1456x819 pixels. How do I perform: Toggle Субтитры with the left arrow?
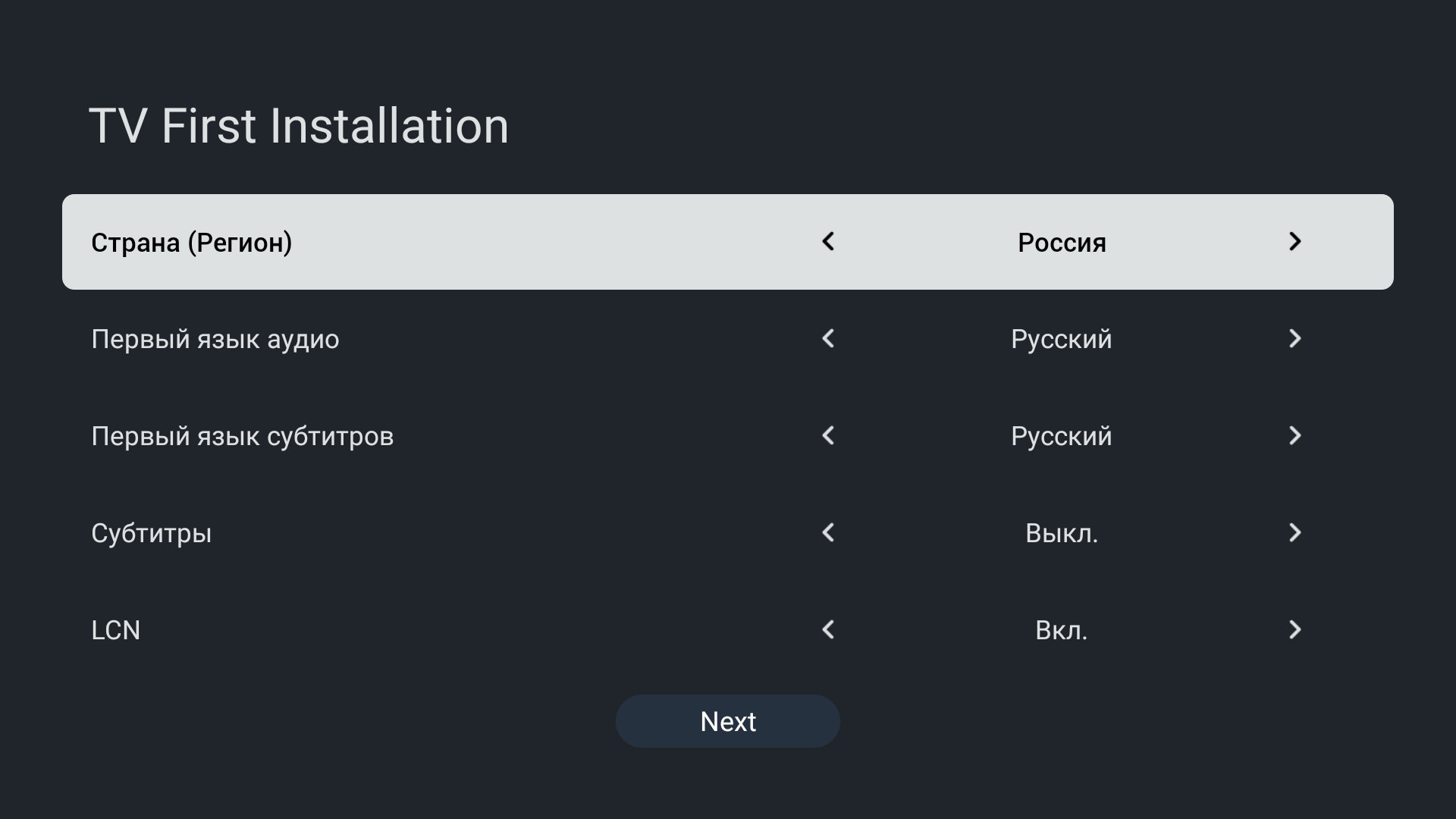pos(828,533)
